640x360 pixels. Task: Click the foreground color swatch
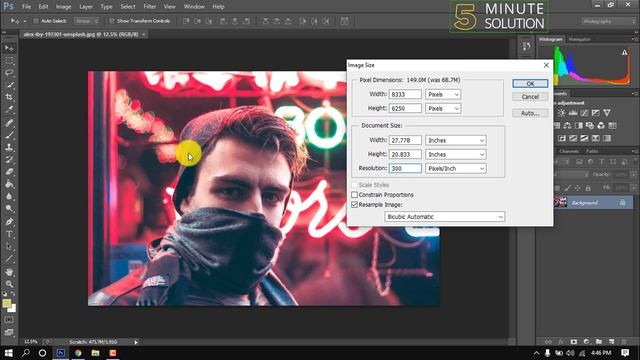click(x=7, y=303)
